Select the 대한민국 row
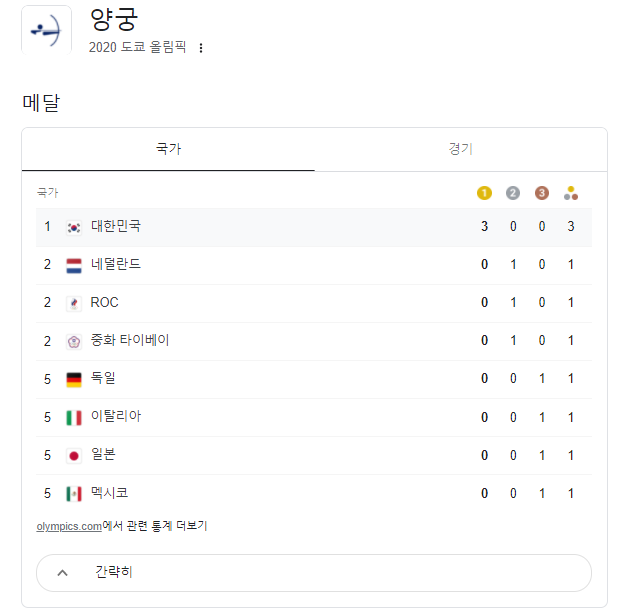This screenshot has height=614, width=623. click(x=314, y=227)
